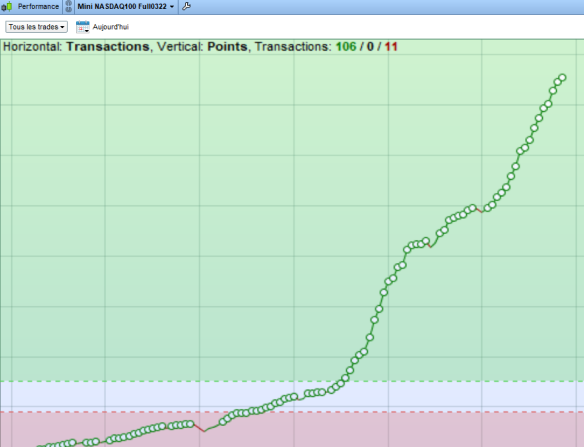Click the red losing count 11
Screen dimensions: 584x447
pyautogui.click(x=391, y=47)
